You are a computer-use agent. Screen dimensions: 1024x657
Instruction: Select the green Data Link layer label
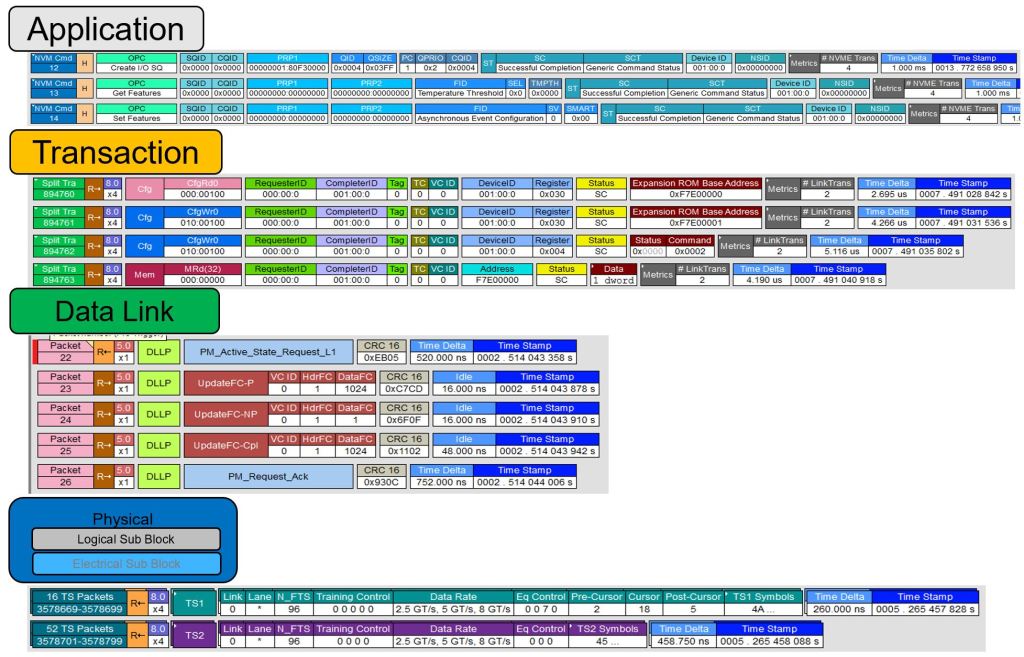click(105, 311)
